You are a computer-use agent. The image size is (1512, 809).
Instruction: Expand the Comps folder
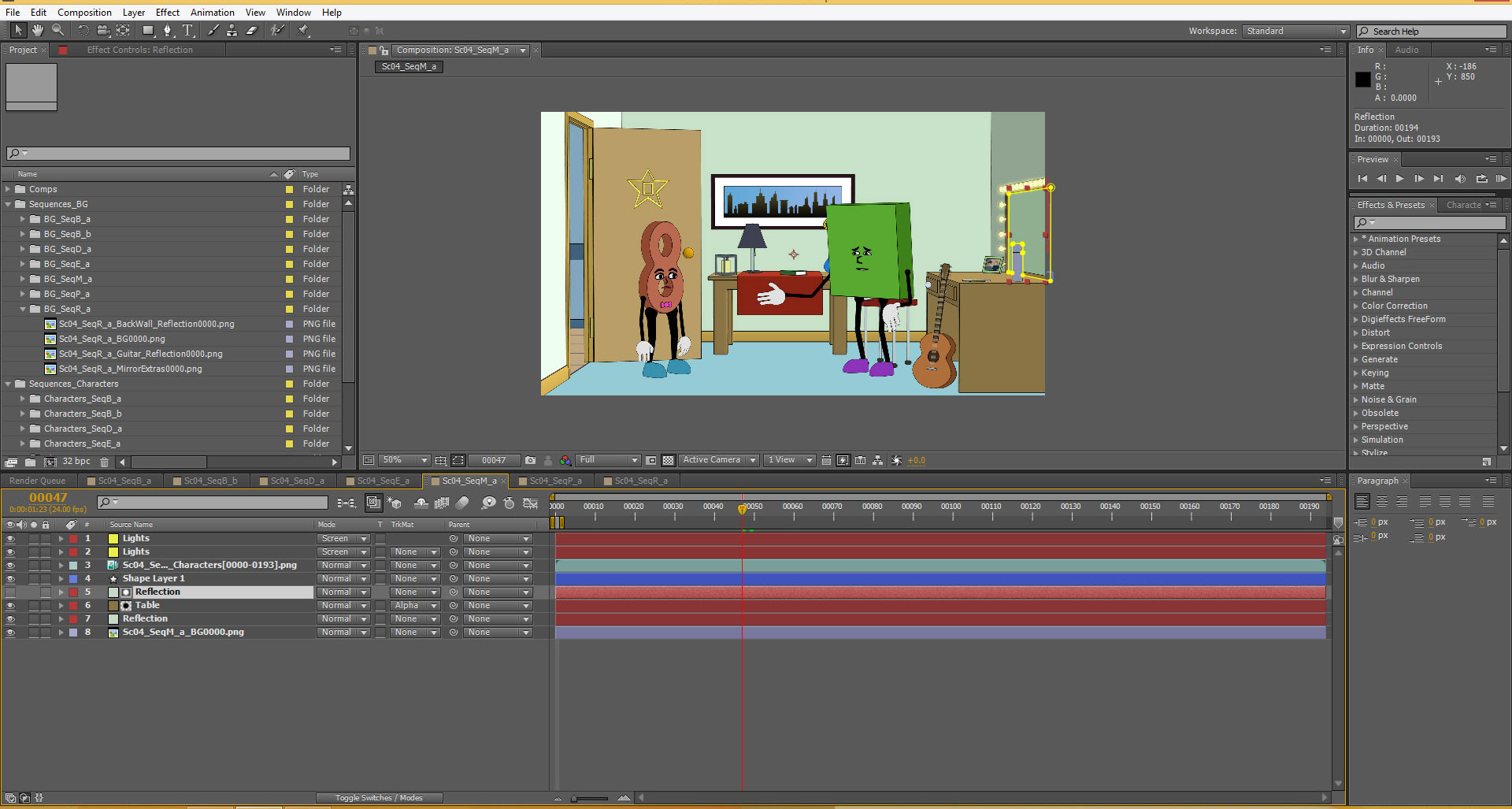[8, 189]
